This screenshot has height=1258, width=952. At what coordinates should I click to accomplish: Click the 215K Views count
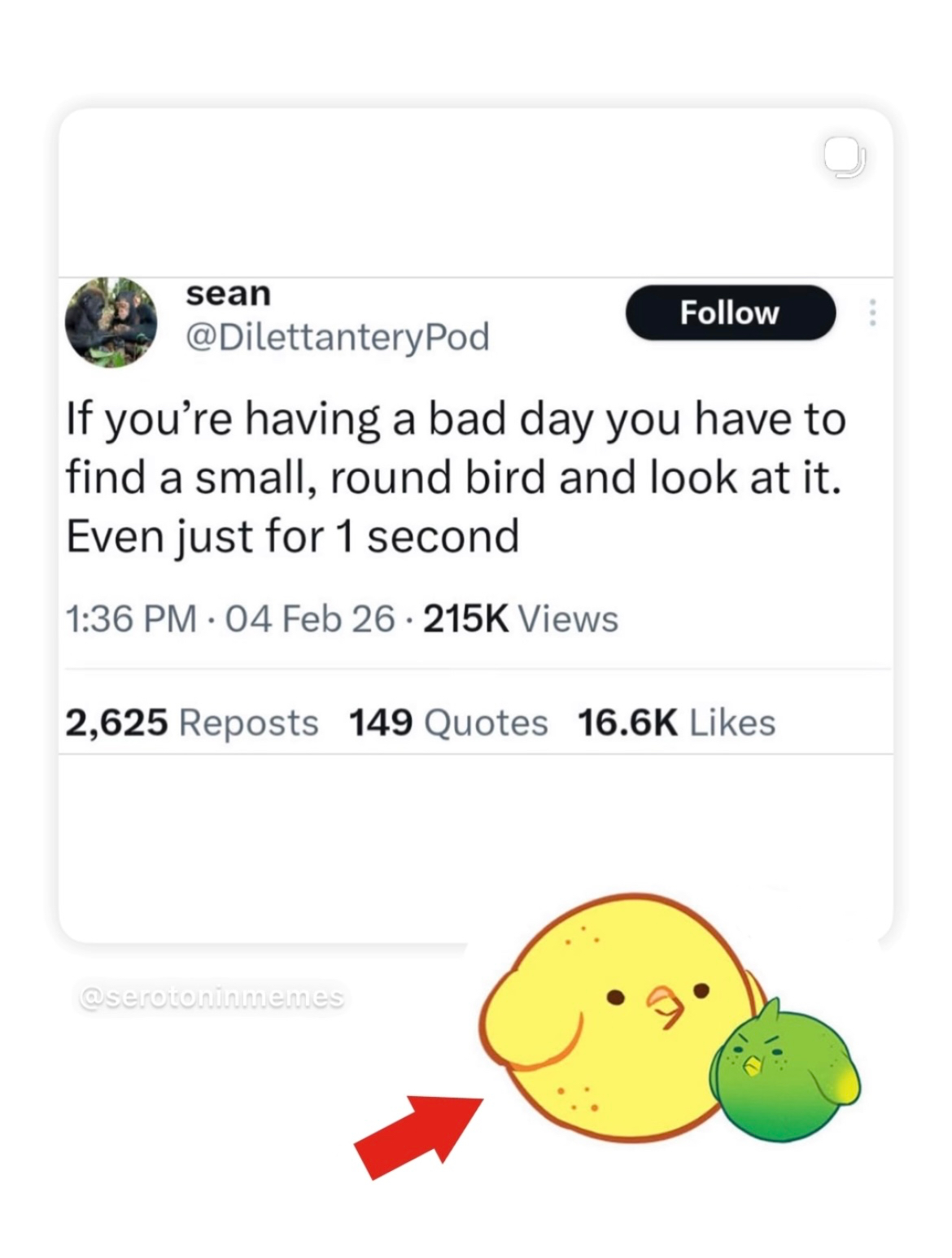(521, 619)
